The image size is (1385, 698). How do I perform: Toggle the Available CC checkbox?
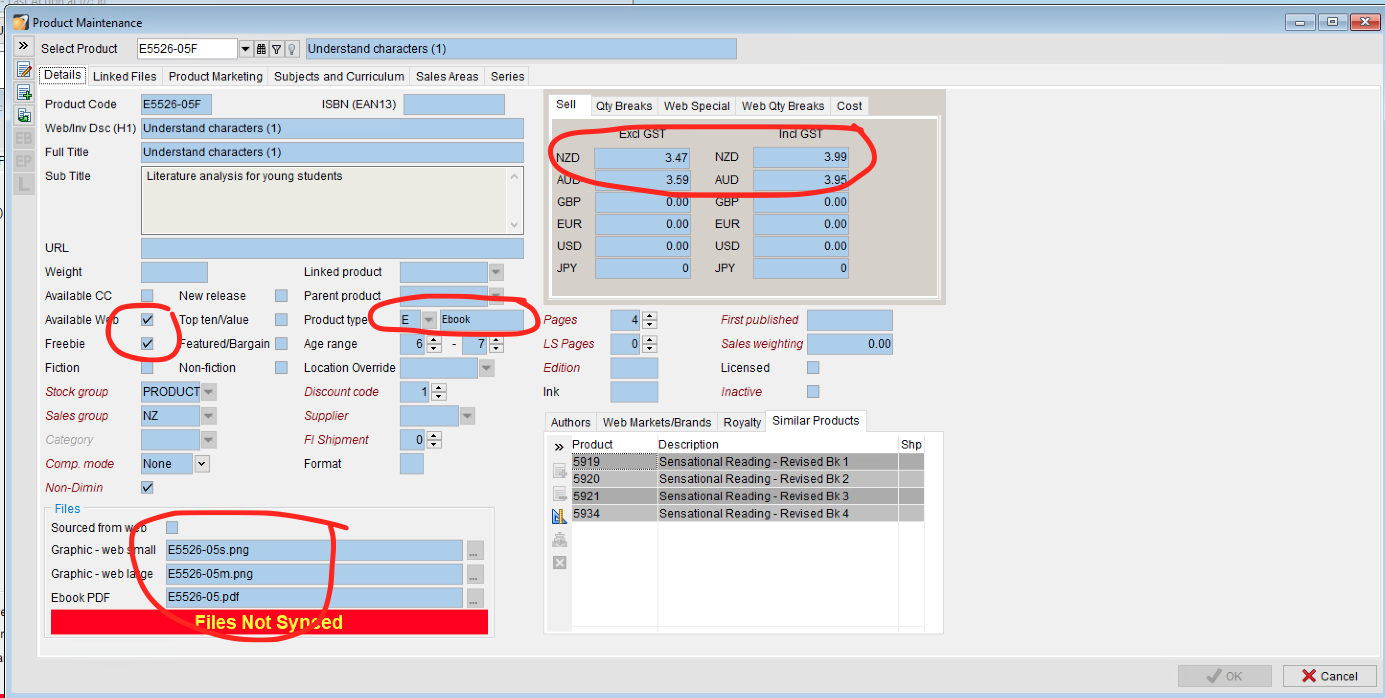(x=147, y=296)
